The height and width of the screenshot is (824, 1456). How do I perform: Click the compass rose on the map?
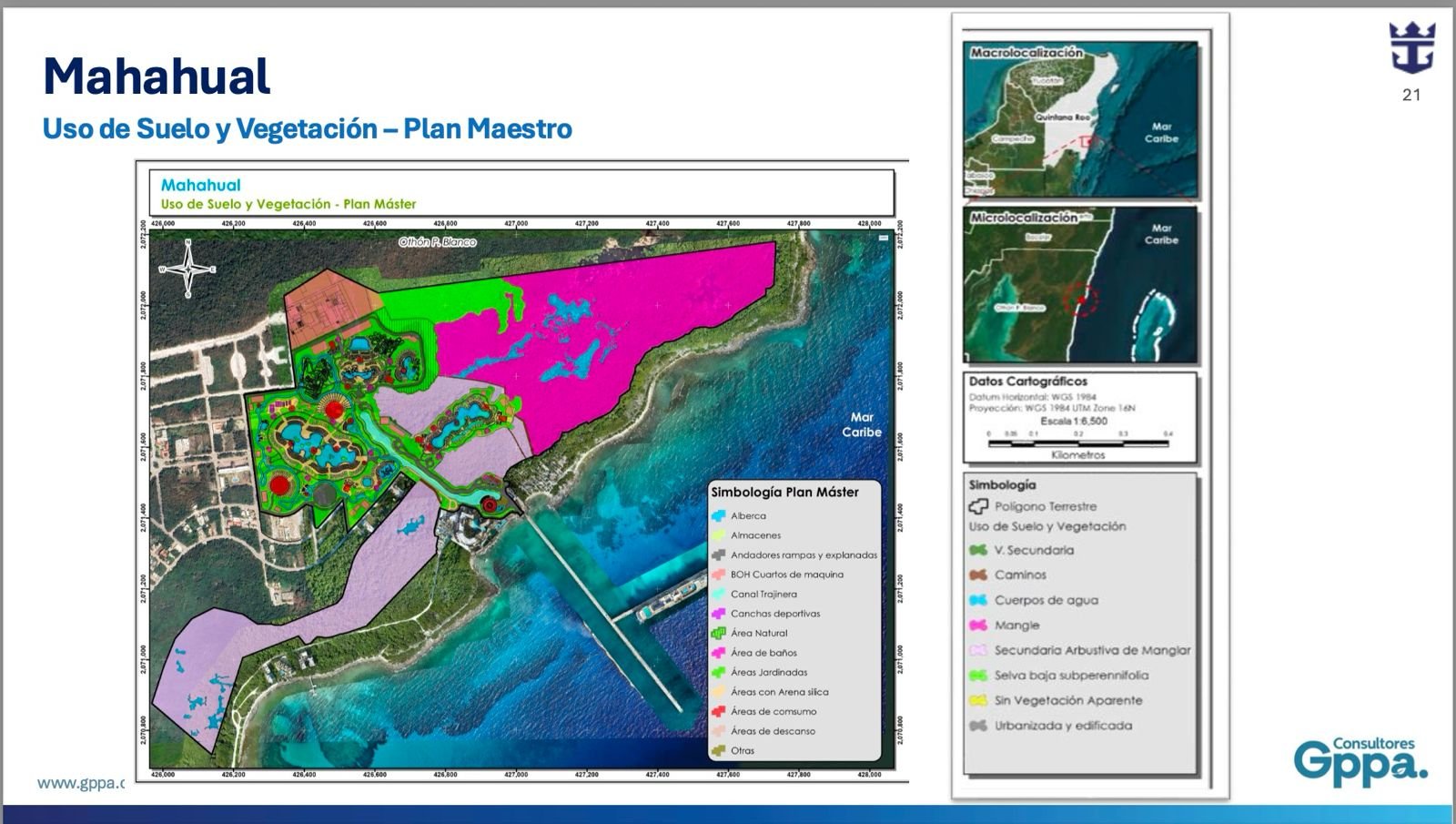coord(188,269)
